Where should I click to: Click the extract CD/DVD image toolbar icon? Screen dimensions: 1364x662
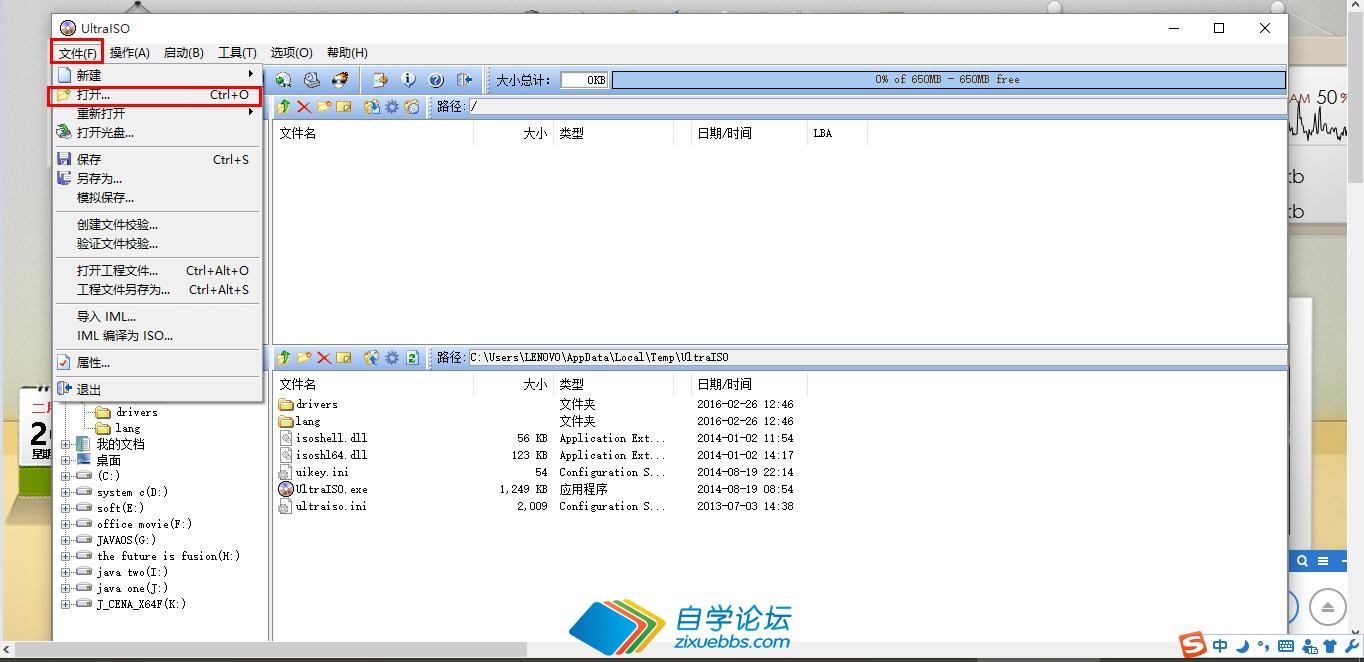[283, 80]
